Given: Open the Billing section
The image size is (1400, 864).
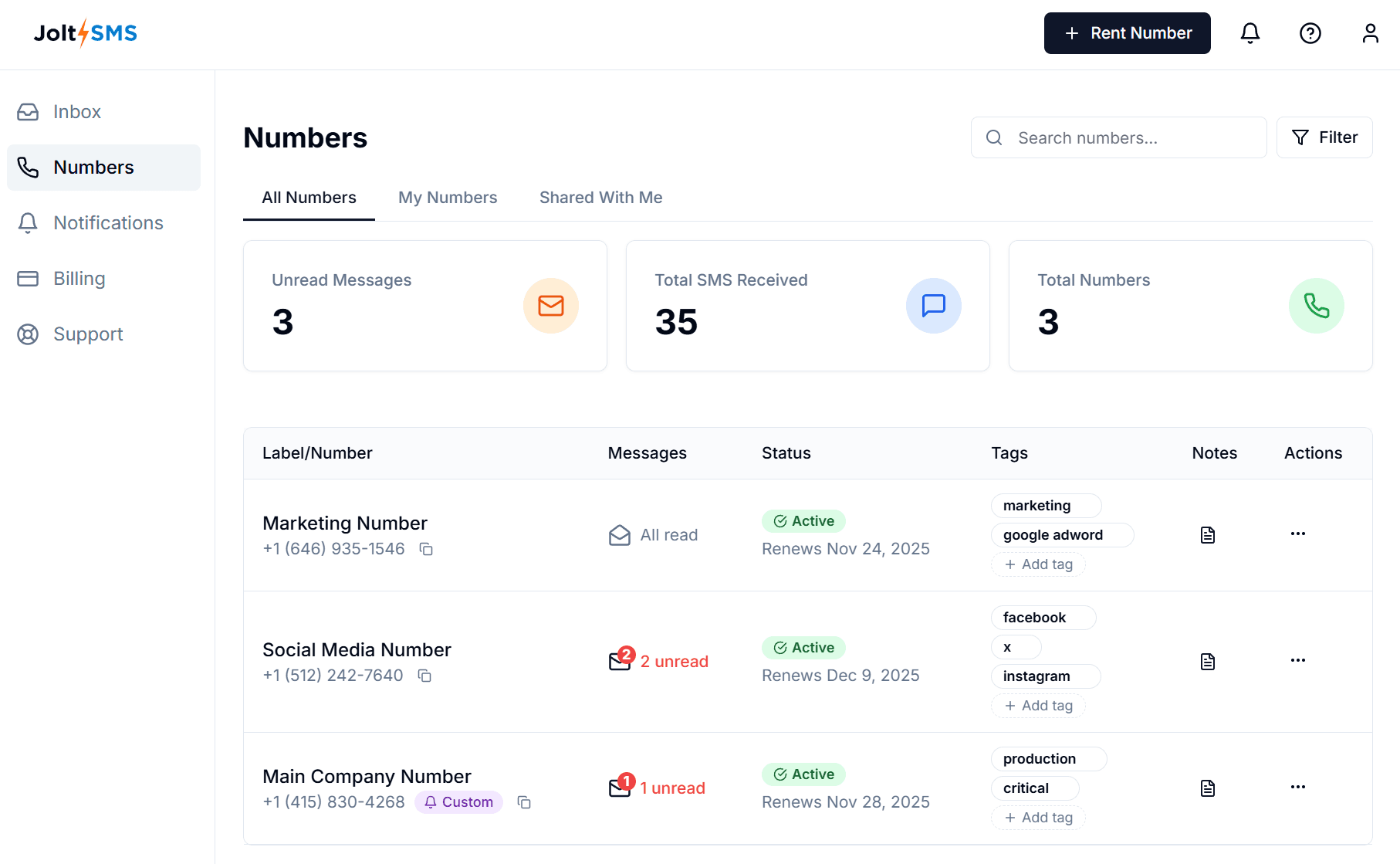Looking at the screenshot, I should [79, 278].
